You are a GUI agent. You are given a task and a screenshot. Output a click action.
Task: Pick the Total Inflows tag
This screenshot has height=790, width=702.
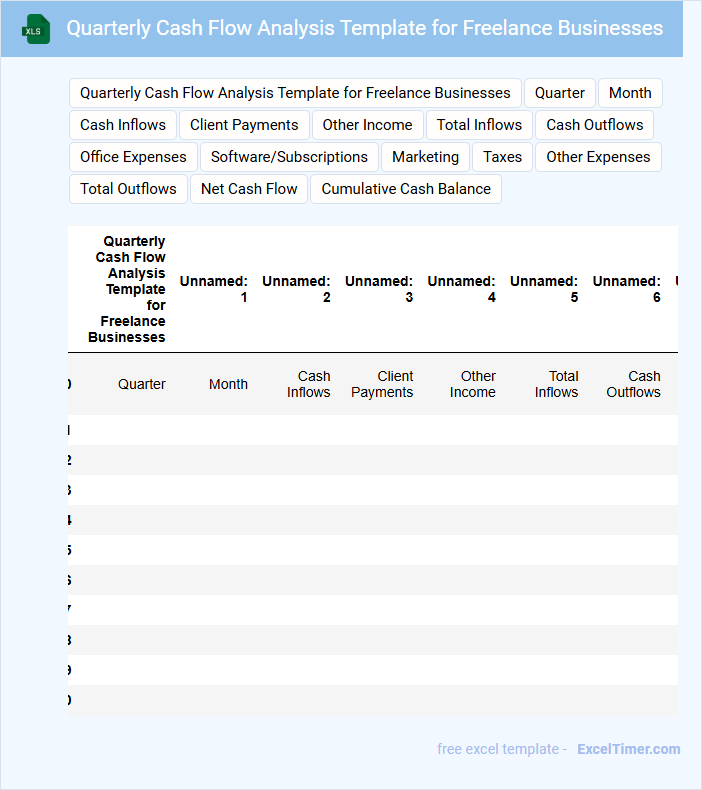(479, 125)
